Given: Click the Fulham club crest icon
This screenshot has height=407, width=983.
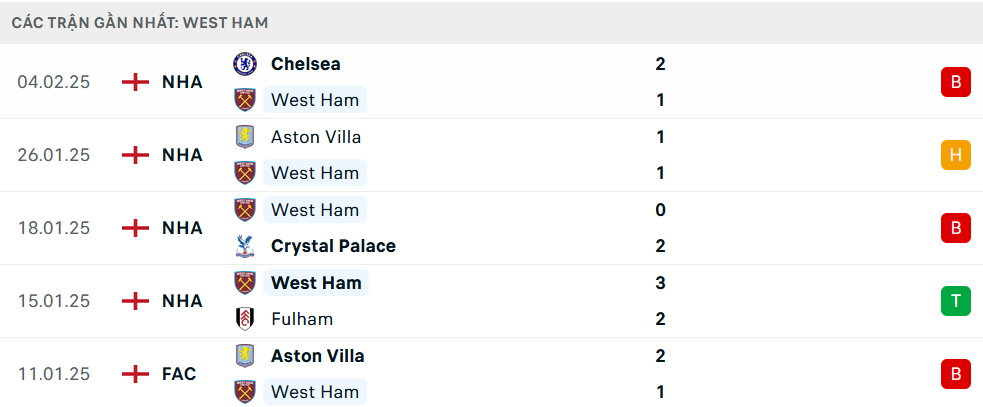Looking at the screenshot, I should click(244, 319).
